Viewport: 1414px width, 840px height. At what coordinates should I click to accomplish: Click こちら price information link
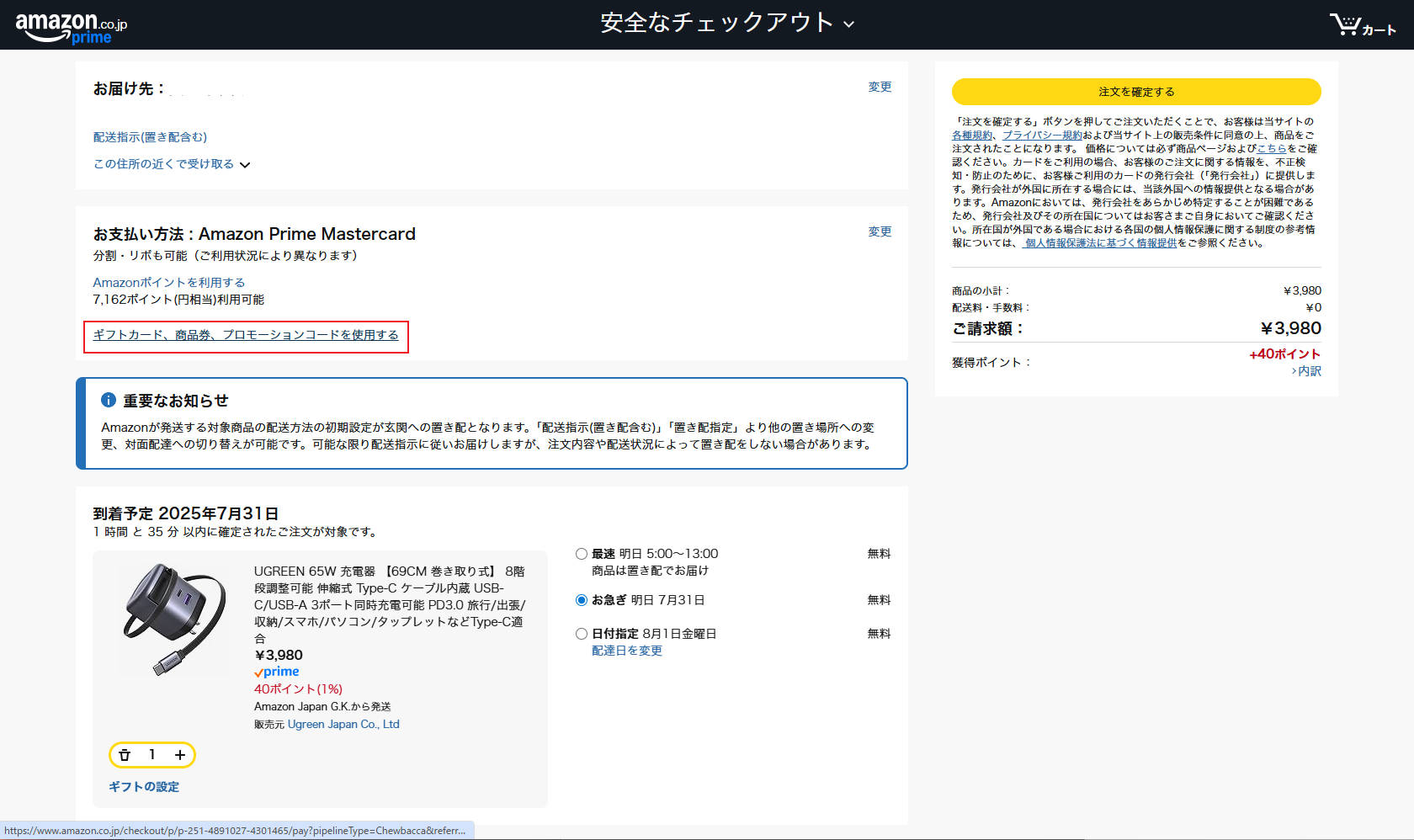click(1272, 148)
